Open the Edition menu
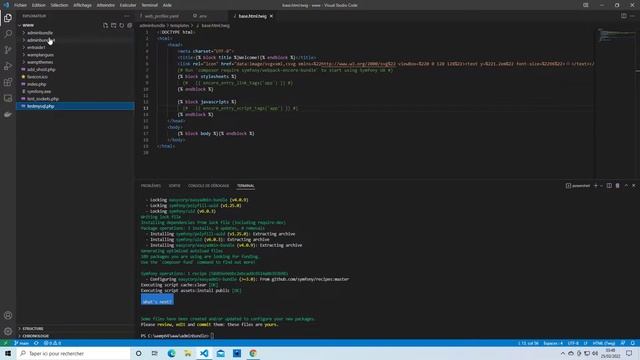This screenshot has width=640, height=360. [x=38, y=5]
